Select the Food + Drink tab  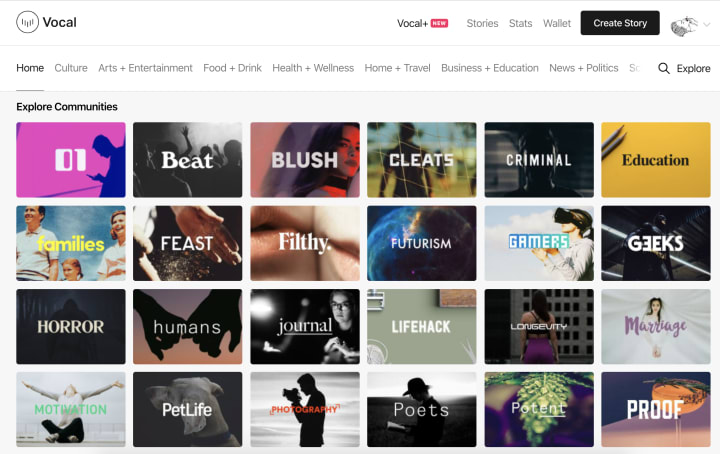[x=232, y=68]
